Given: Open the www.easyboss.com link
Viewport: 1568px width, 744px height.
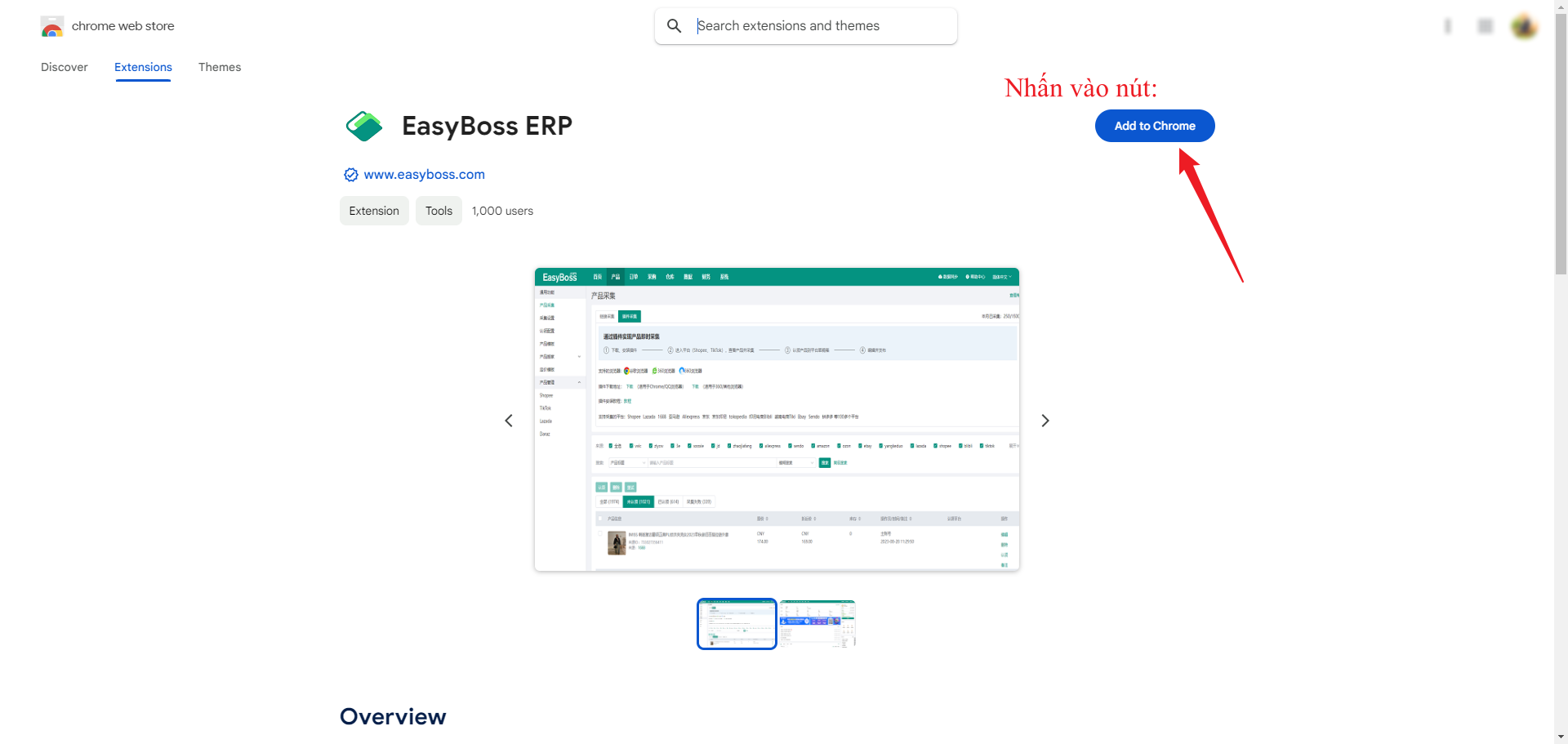Looking at the screenshot, I should pos(424,174).
